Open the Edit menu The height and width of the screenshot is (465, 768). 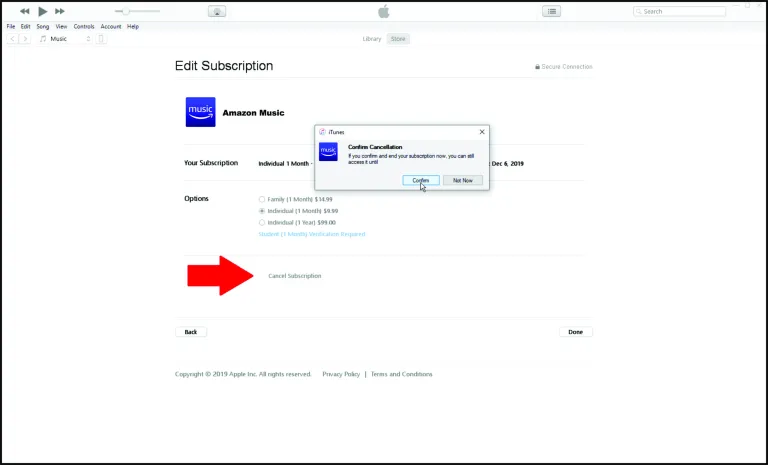[25, 26]
